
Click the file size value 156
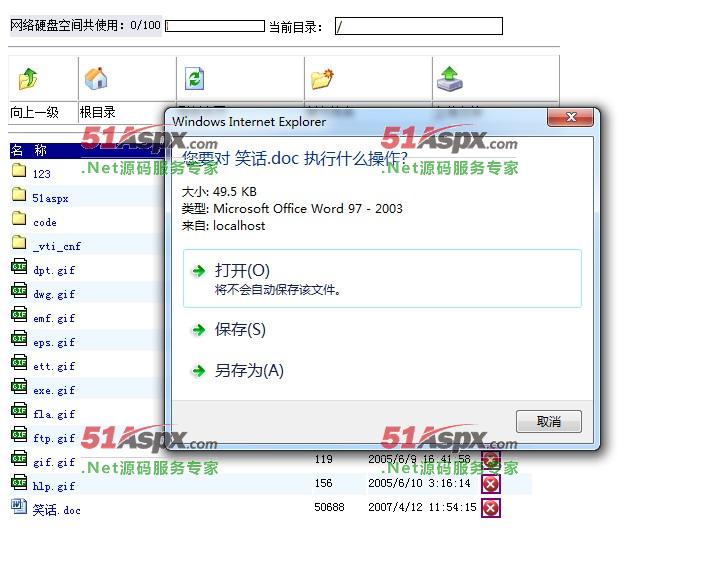click(x=323, y=483)
